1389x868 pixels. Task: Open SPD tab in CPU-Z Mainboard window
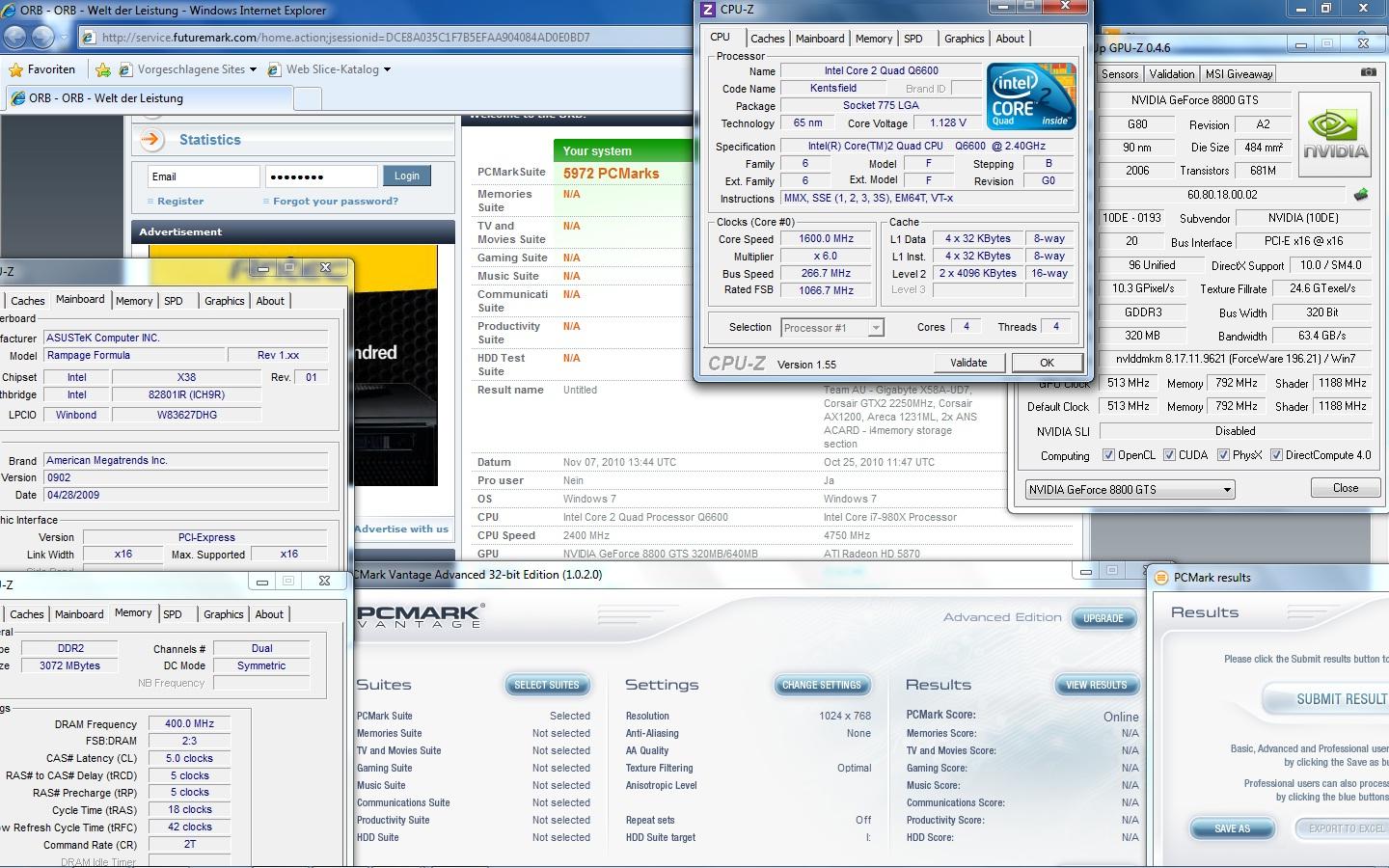174,301
